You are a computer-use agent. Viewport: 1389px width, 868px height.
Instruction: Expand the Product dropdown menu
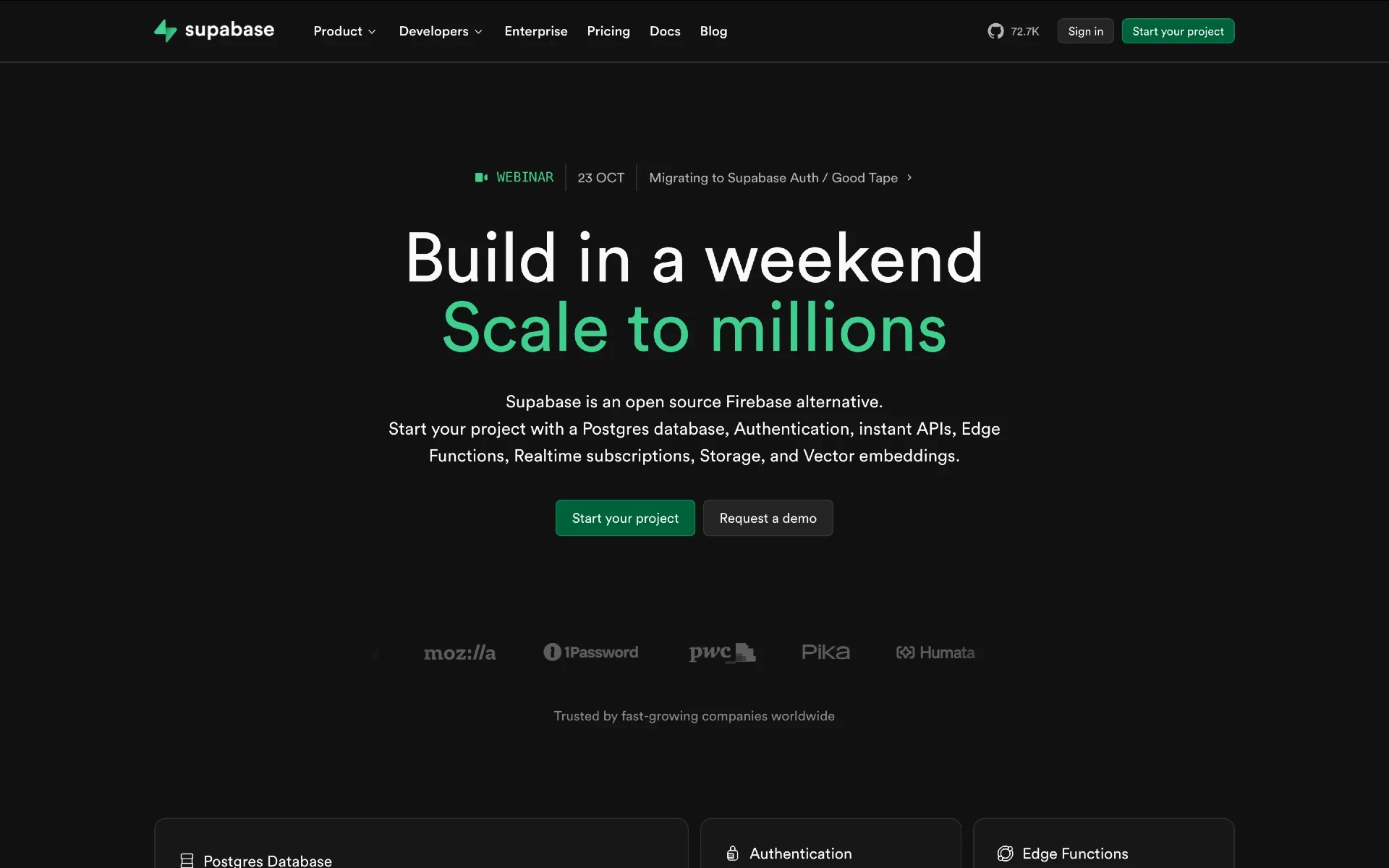(346, 30)
